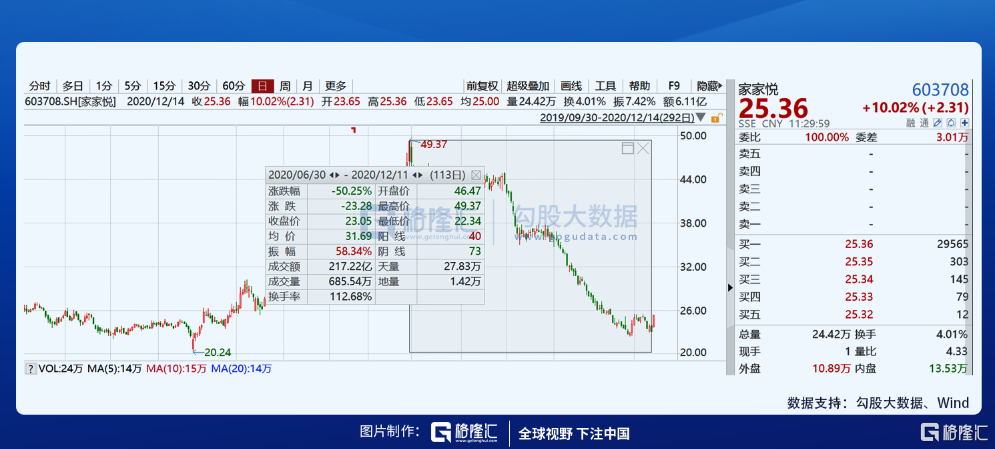The width and height of the screenshot is (995, 449).
Task: Click the question mark beside VOL
Action: 30,368
